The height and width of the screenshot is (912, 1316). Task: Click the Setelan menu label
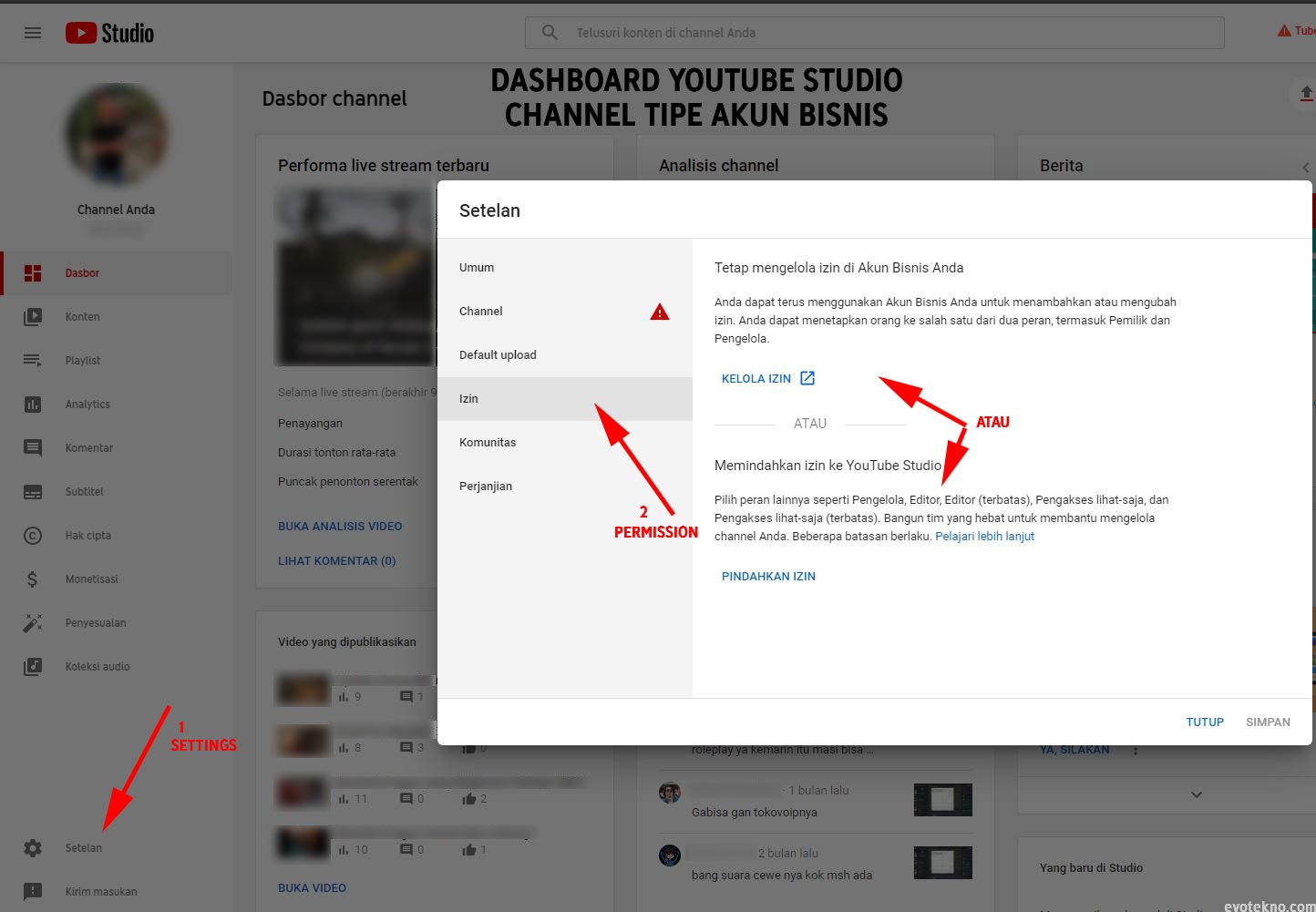tap(84, 848)
